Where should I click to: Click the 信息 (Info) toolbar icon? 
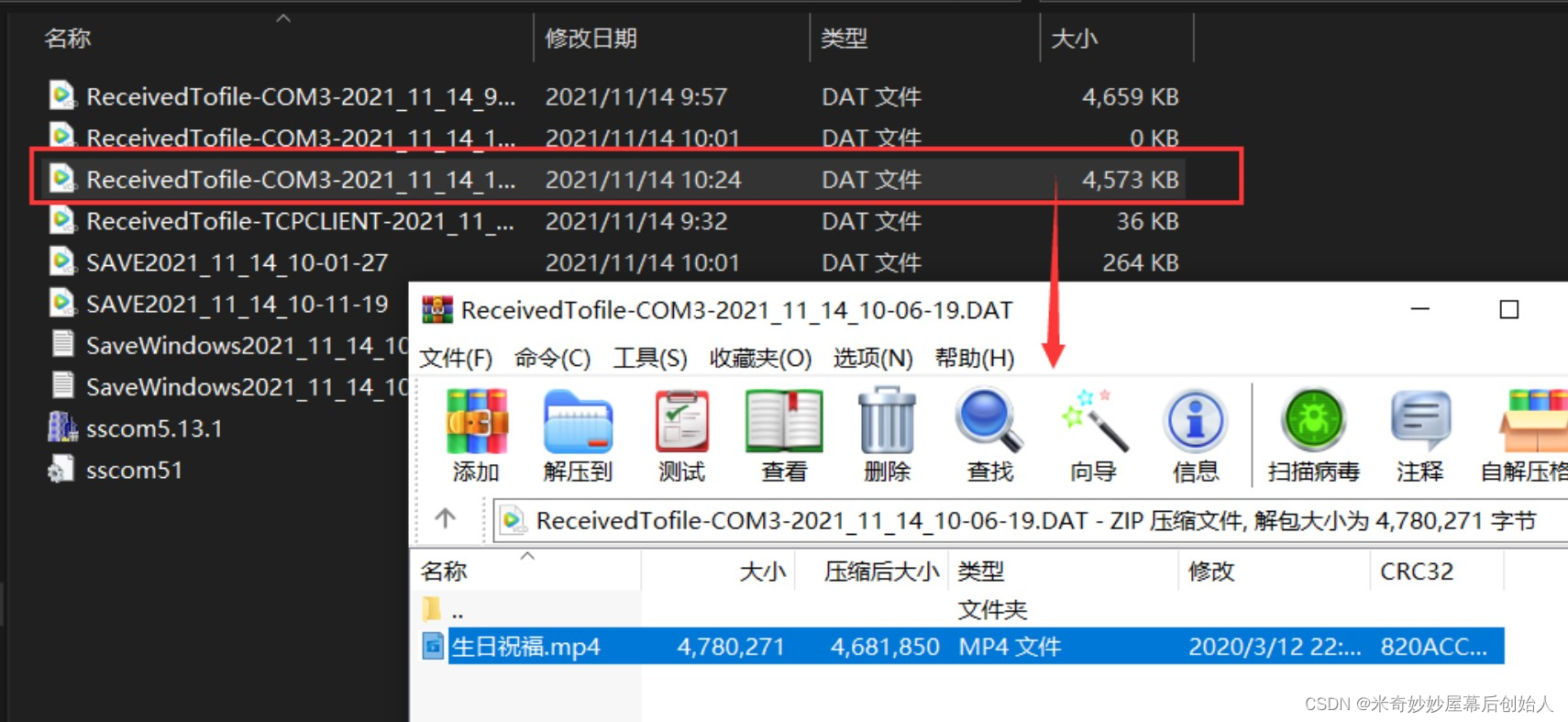pyautogui.click(x=1195, y=421)
